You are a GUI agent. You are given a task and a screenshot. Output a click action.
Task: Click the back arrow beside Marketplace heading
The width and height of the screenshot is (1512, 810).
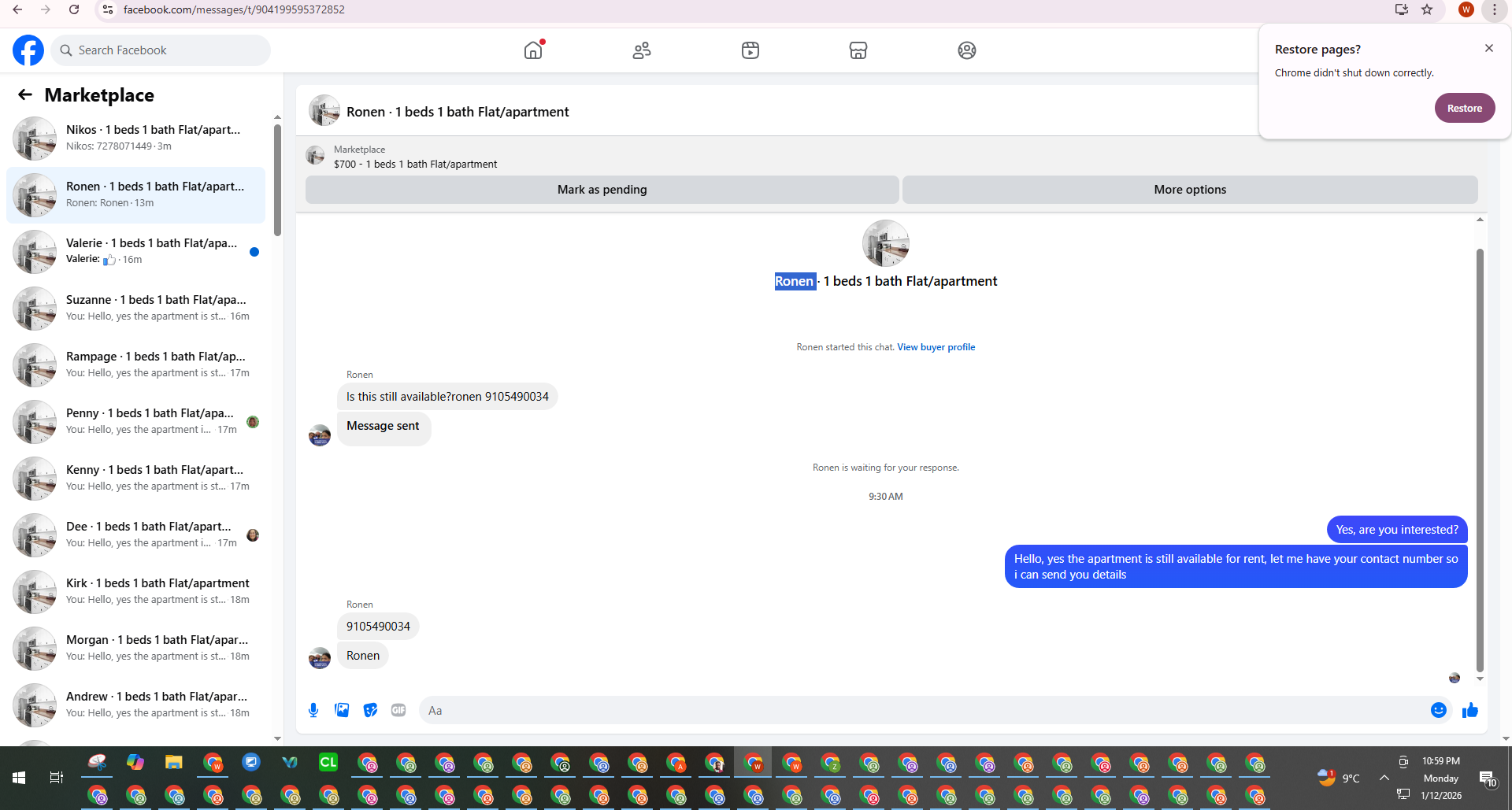[x=25, y=94]
